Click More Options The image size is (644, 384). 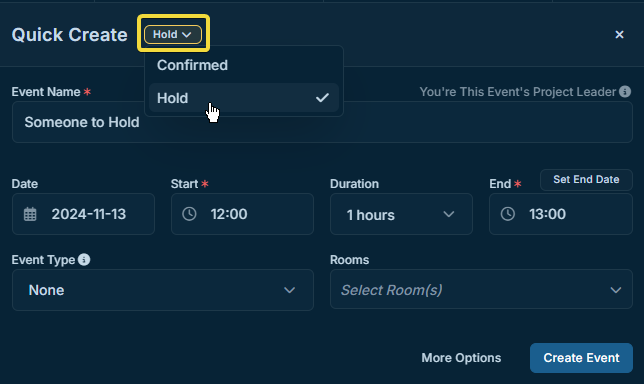461,358
